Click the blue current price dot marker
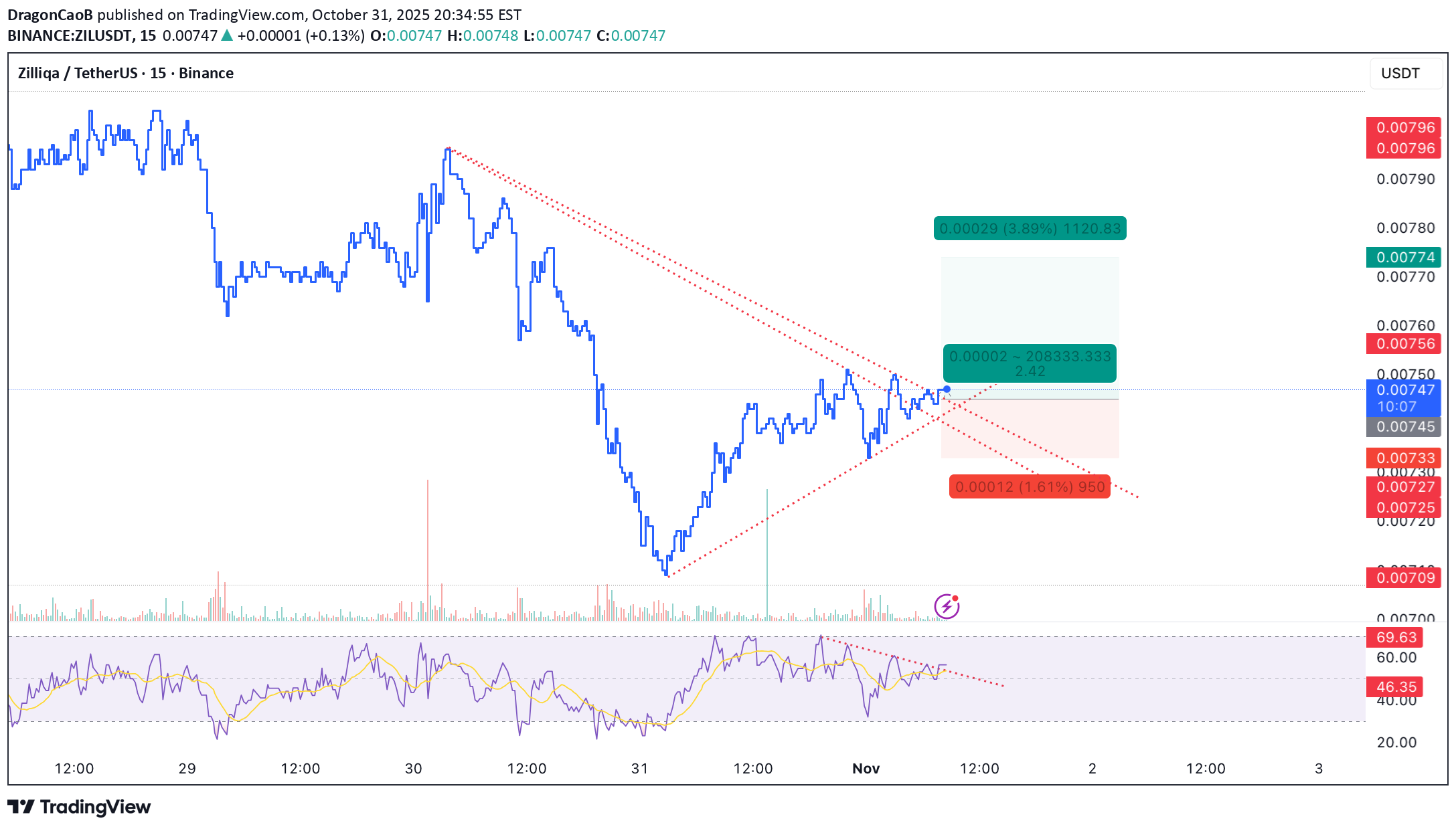 [947, 389]
